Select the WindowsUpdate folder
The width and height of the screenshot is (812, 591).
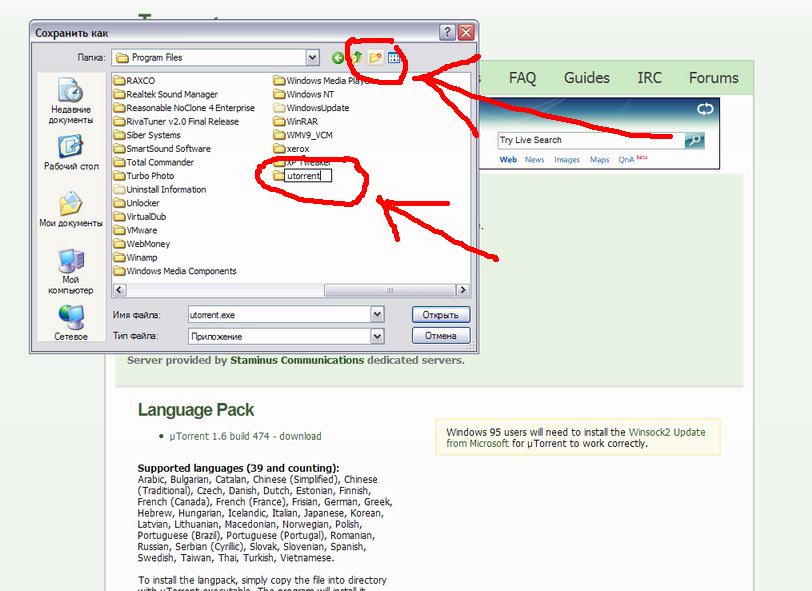click(311, 108)
